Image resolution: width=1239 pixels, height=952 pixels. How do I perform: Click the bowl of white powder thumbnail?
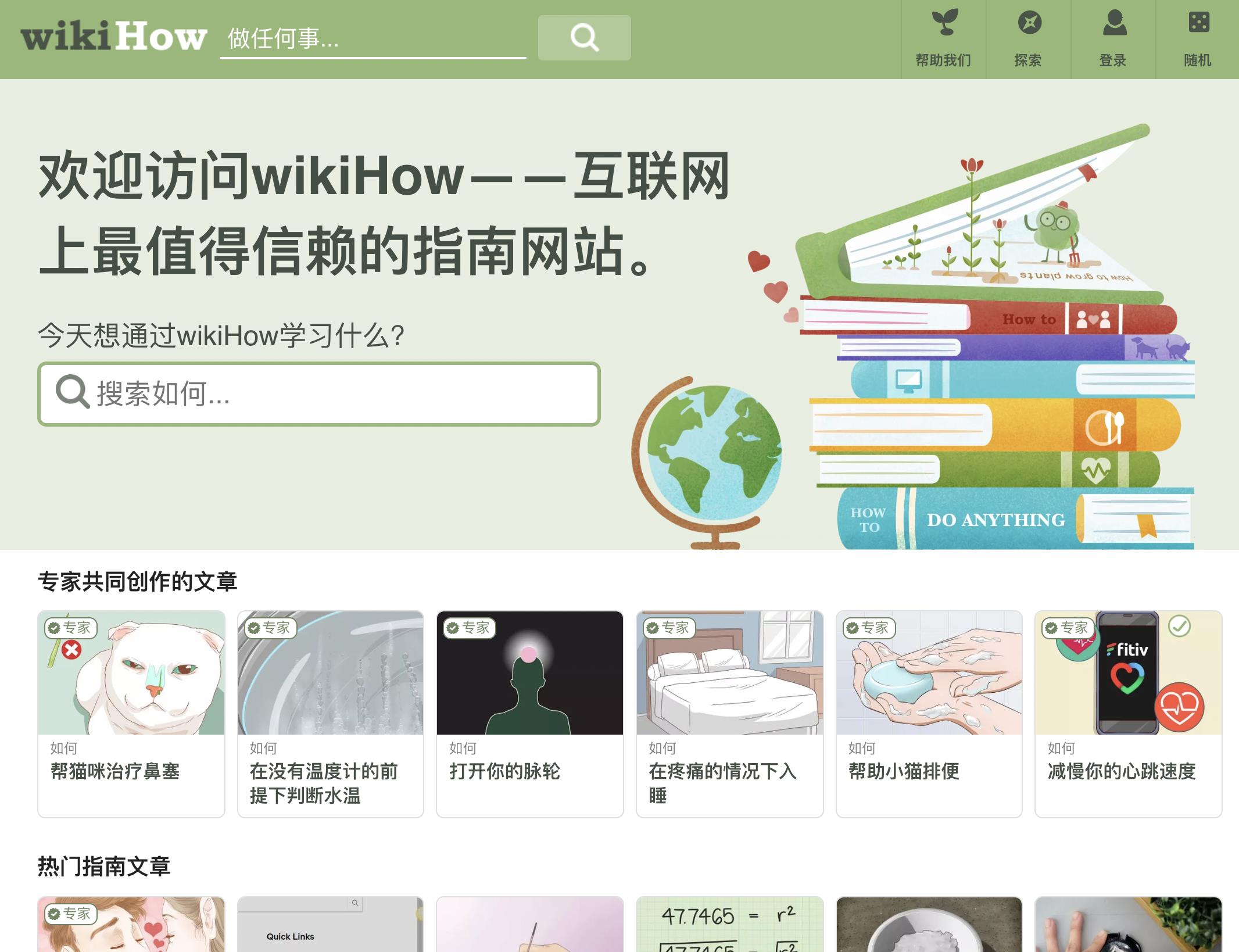[x=929, y=925]
